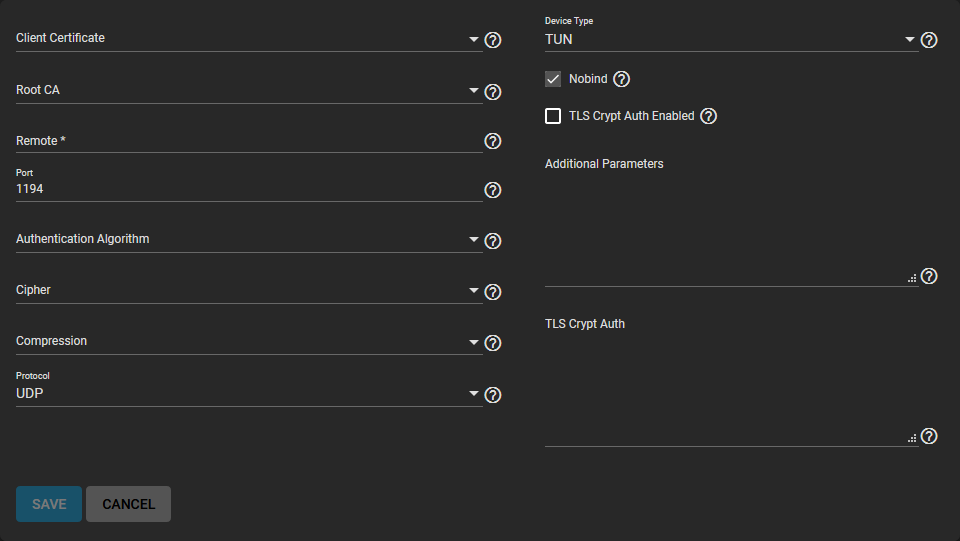Disable the Nobind checkbox
Viewport: 960px width, 541px height.
click(553, 79)
